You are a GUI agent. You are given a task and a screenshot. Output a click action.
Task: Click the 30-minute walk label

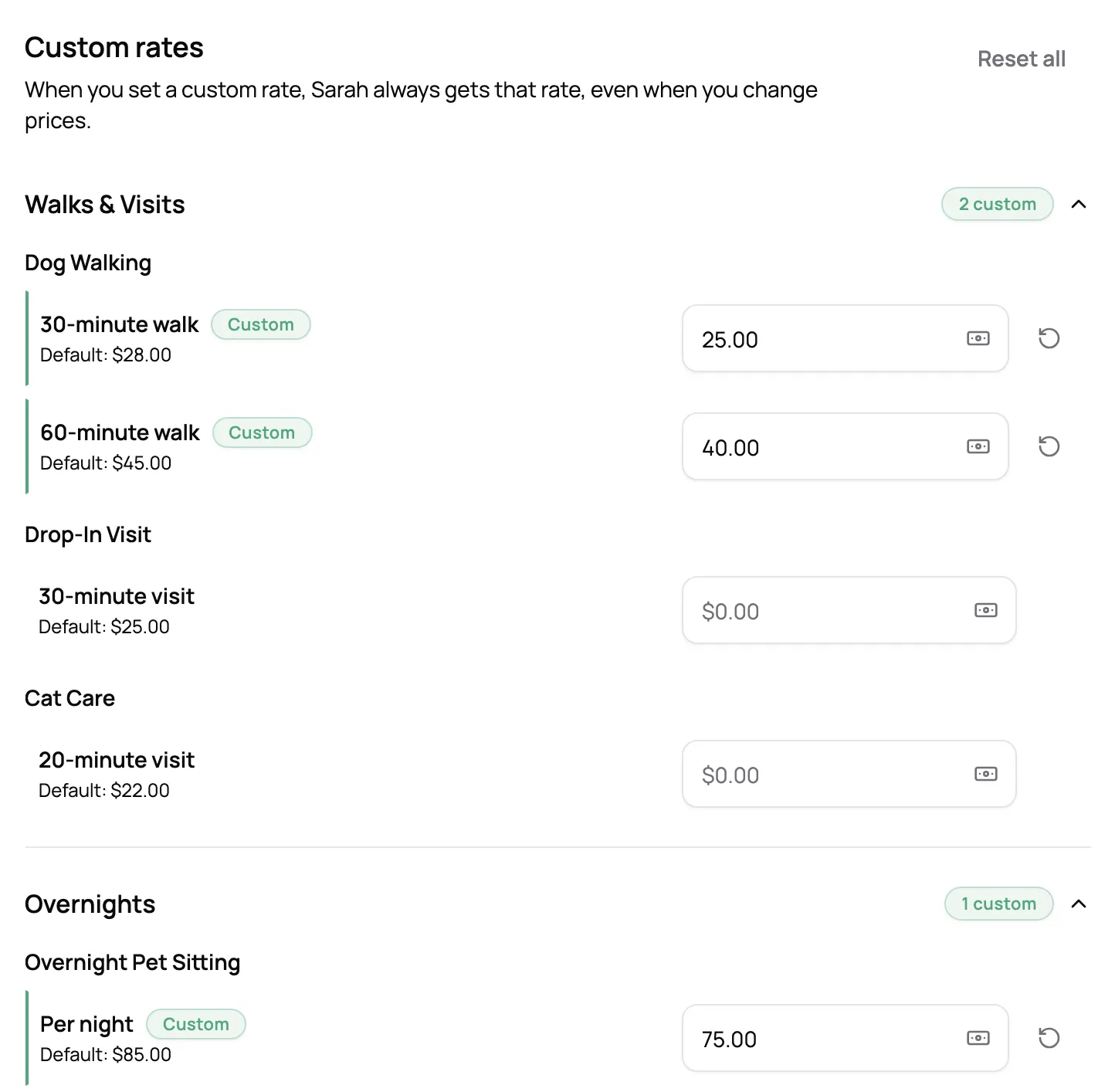point(120,324)
